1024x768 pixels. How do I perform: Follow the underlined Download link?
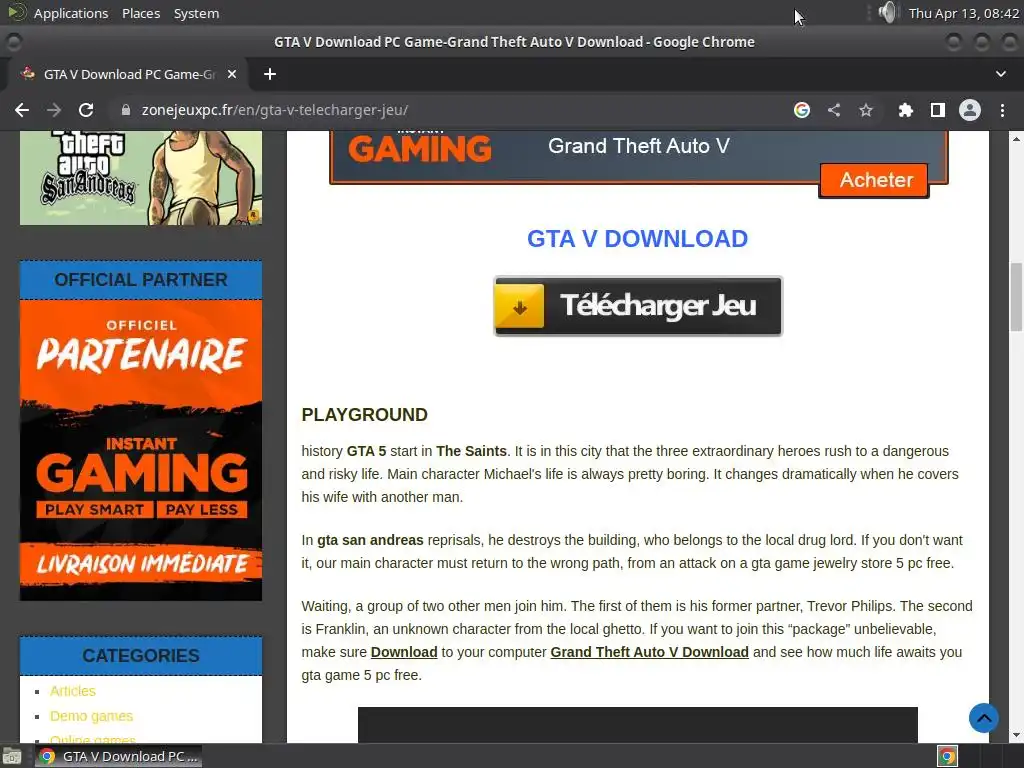[404, 652]
